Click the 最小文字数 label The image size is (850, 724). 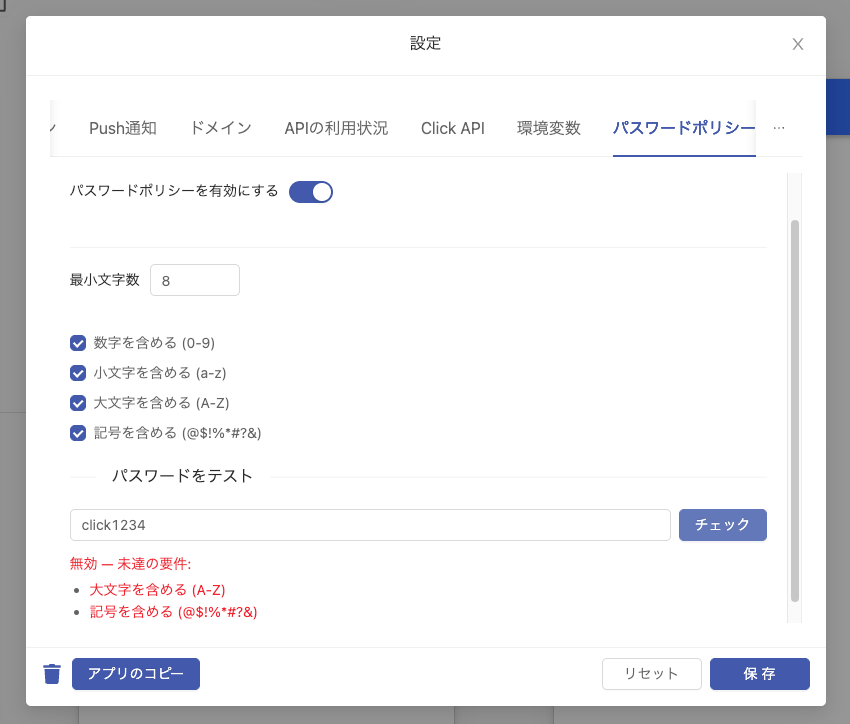click(x=105, y=280)
